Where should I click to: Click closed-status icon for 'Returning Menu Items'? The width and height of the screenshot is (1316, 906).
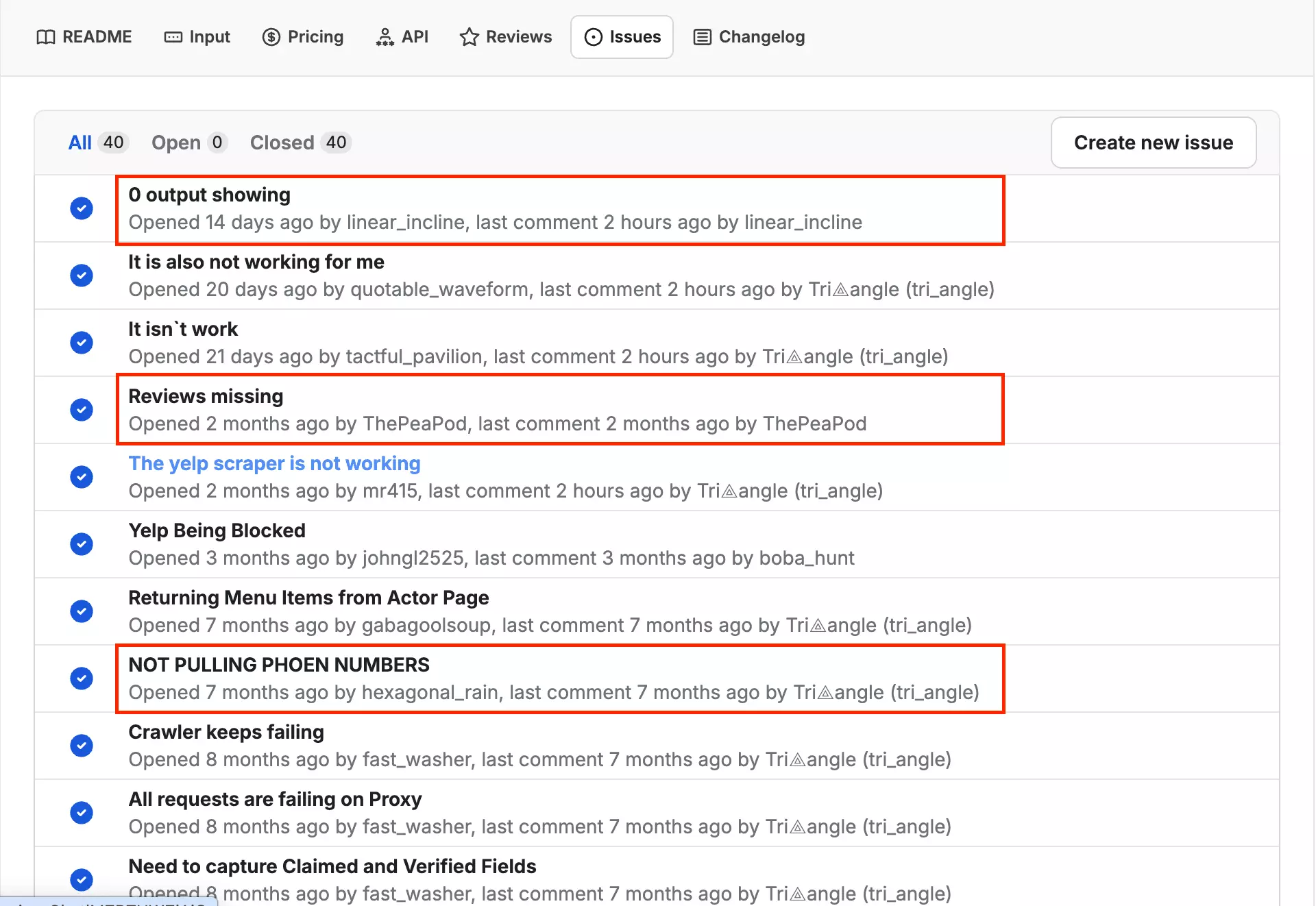[82, 611]
